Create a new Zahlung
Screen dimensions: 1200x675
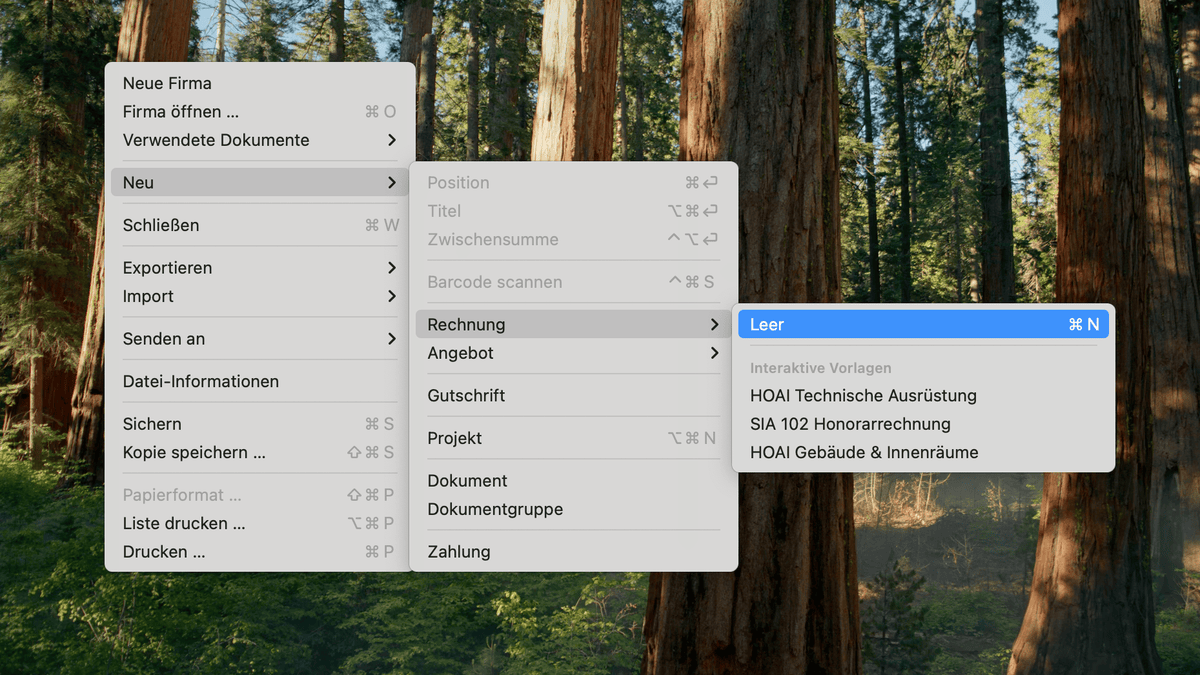pos(573,551)
